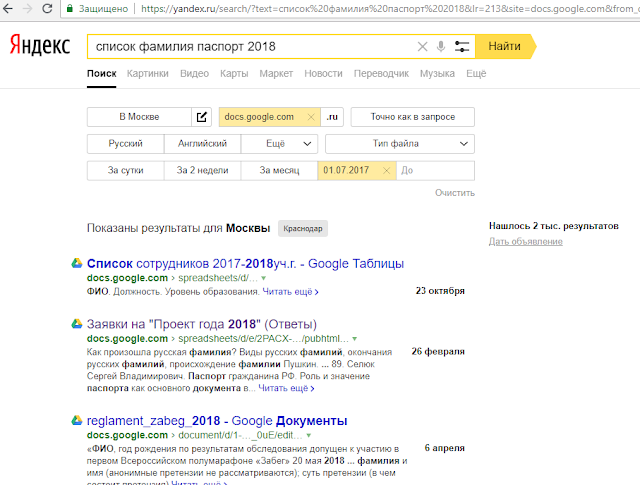Select the За 2 недели time filter
Viewport: 640px width, 485px height.
point(202,171)
